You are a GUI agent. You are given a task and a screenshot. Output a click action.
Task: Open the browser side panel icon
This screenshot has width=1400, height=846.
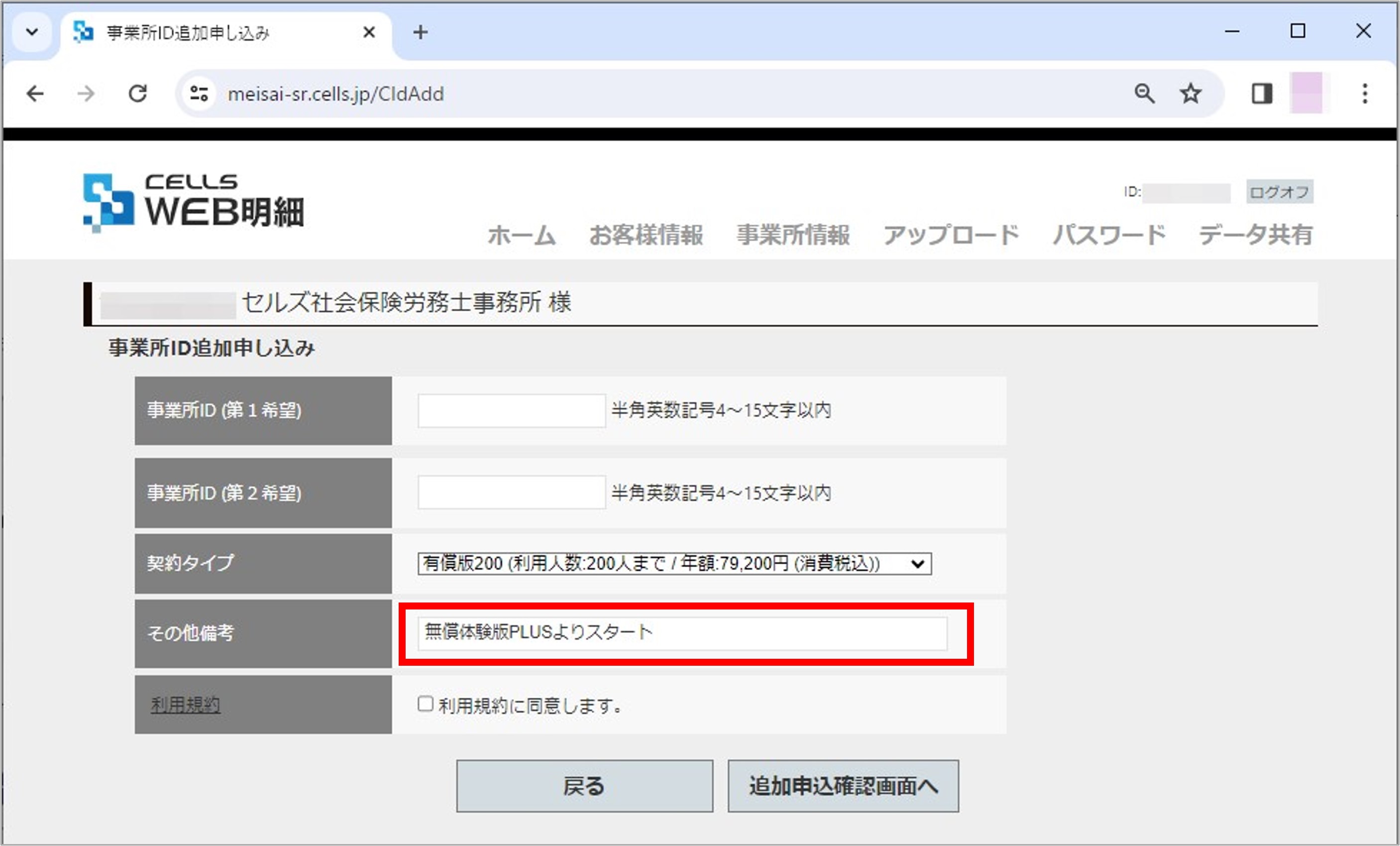1262,94
